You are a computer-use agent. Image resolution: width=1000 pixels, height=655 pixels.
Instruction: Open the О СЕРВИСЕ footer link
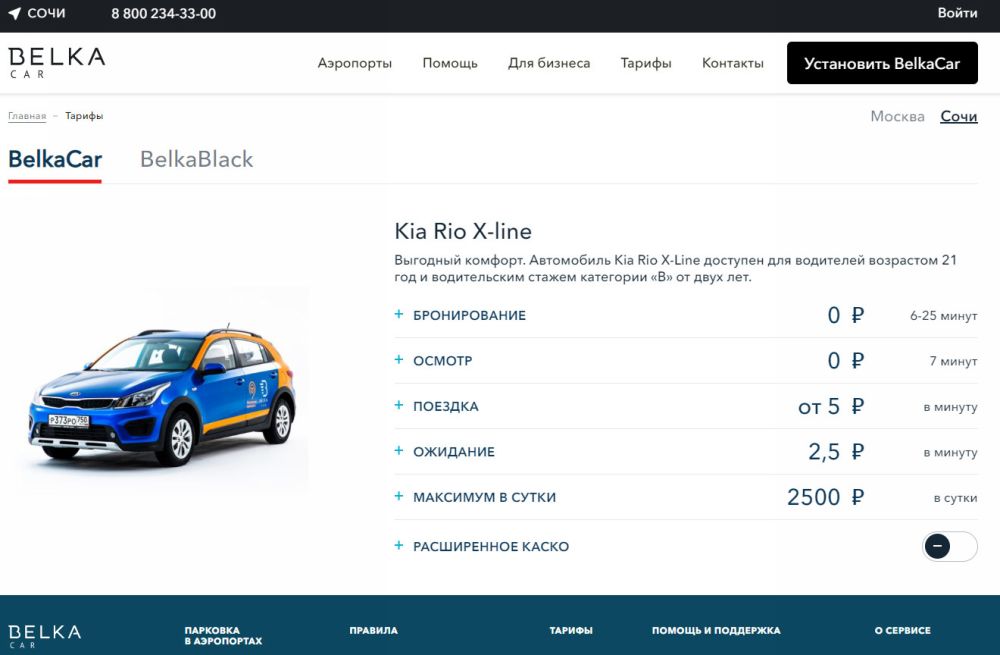[x=902, y=631]
